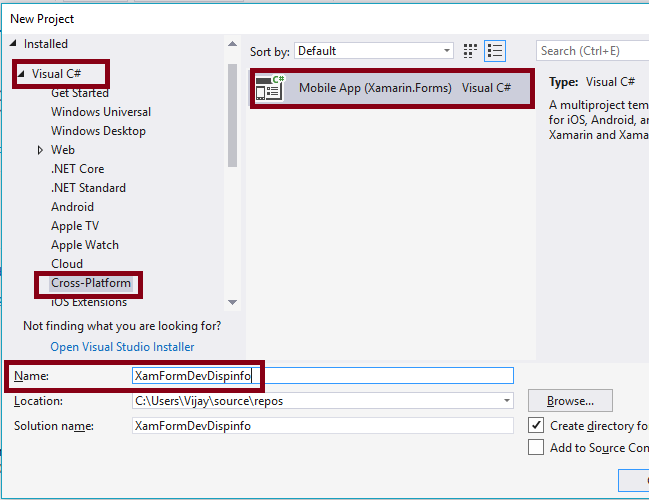Choose the .NET Core category
Image resolution: width=649 pixels, height=500 pixels.
click(x=78, y=169)
